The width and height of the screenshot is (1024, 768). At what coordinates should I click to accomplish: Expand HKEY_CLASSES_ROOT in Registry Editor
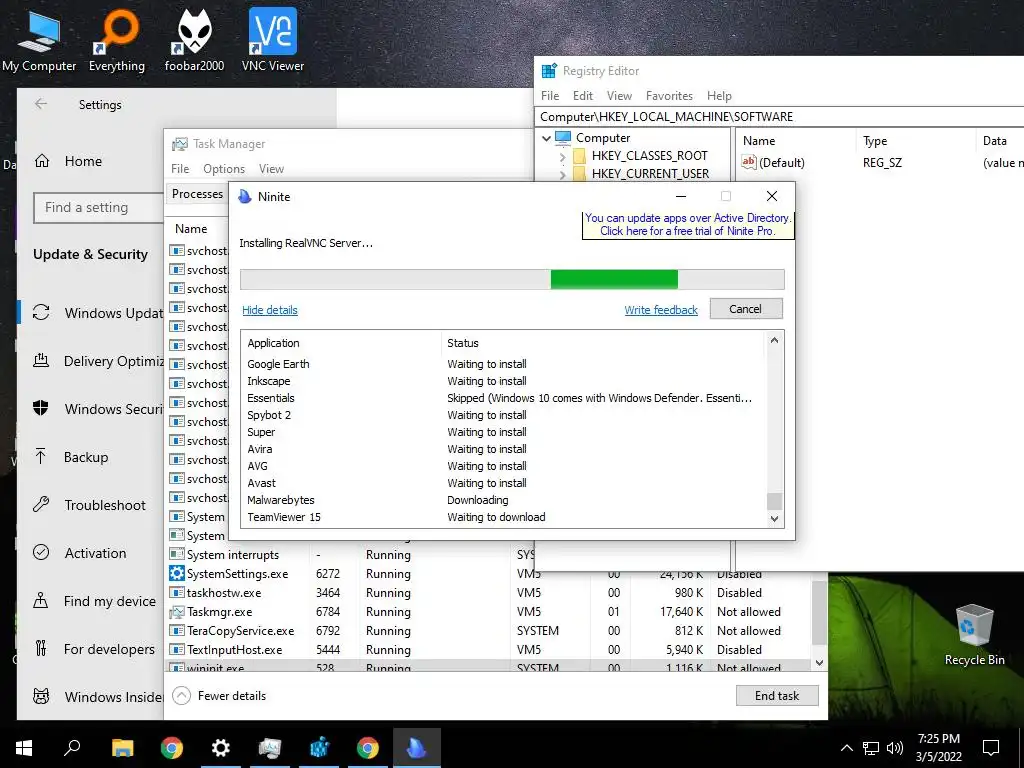pos(563,157)
